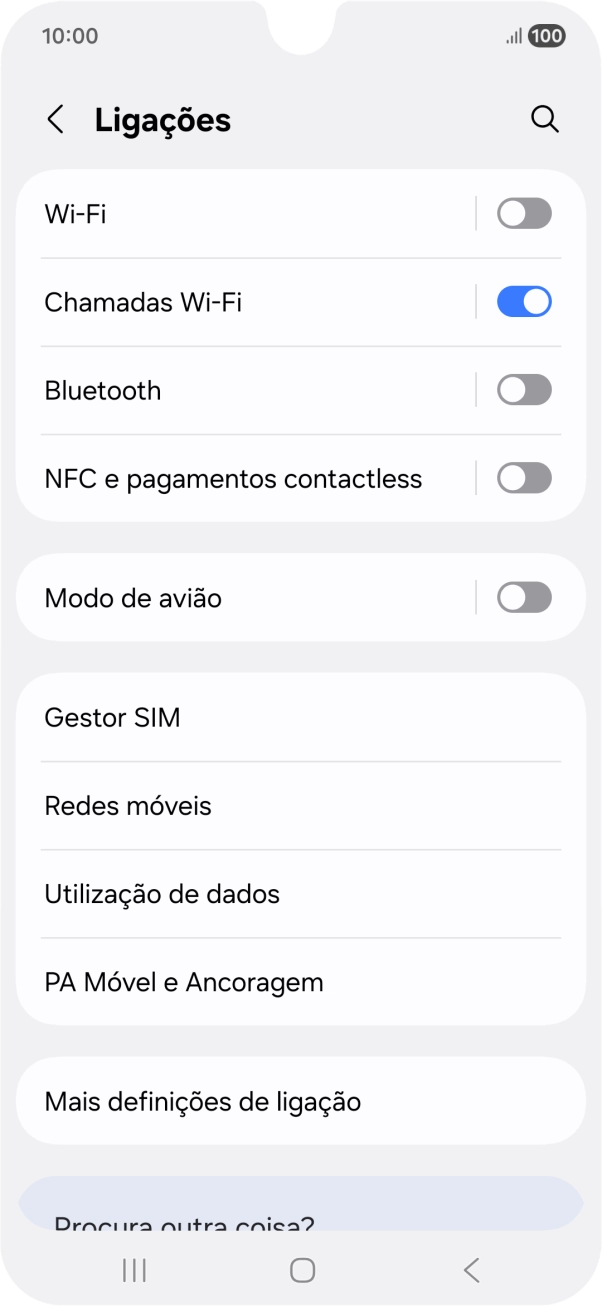Enable the Wi-Fi toggle
Viewport: 602px width, 1306px height.
[x=523, y=213]
